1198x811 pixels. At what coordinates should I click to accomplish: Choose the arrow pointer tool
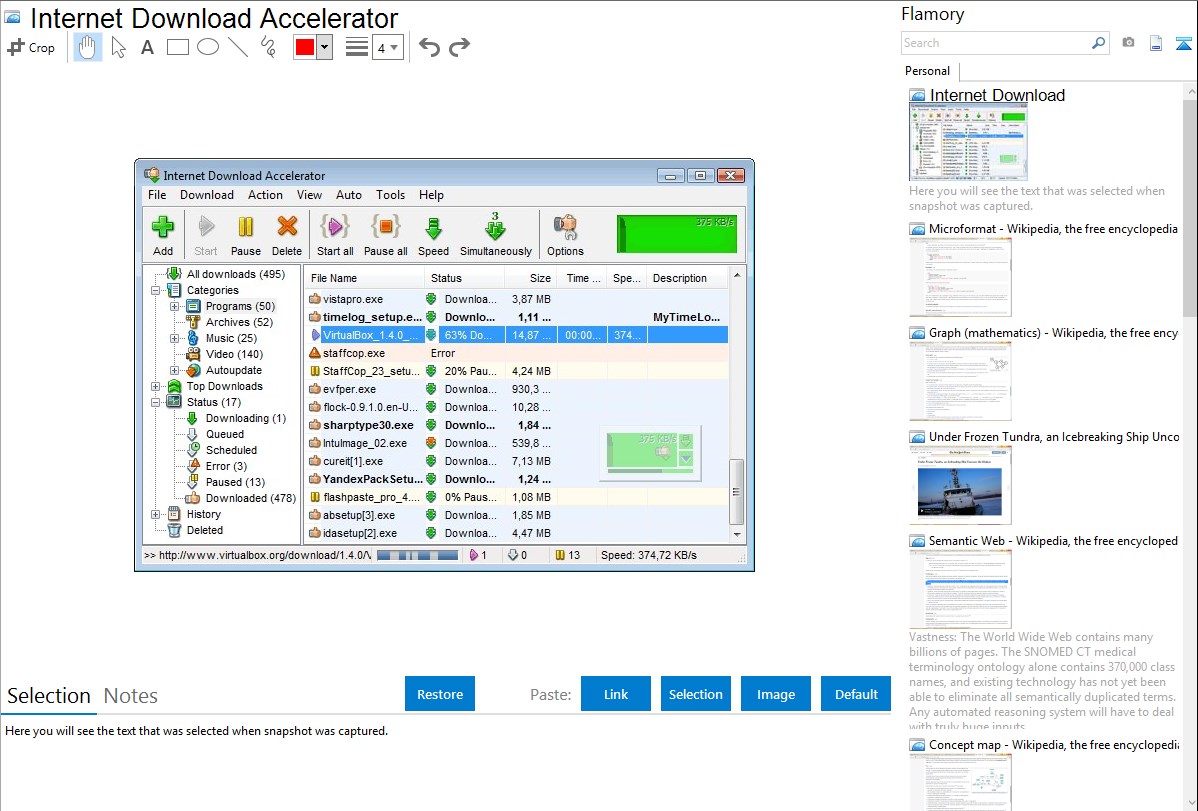pyautogui.click(x=118, y=47)
